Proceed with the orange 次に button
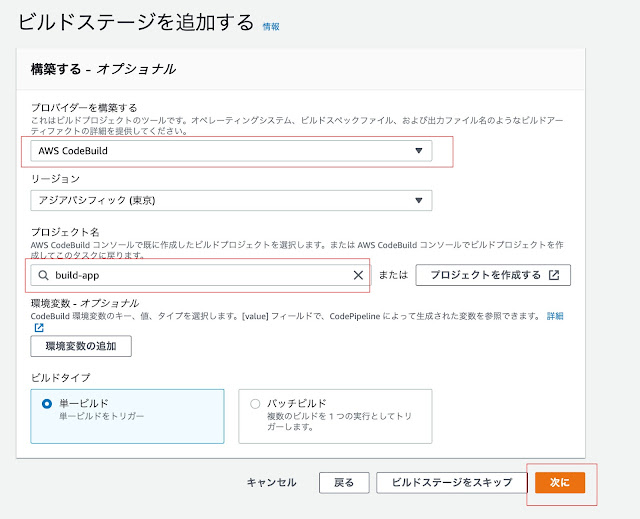The image size is (640, 519). [x=559, y=482]
